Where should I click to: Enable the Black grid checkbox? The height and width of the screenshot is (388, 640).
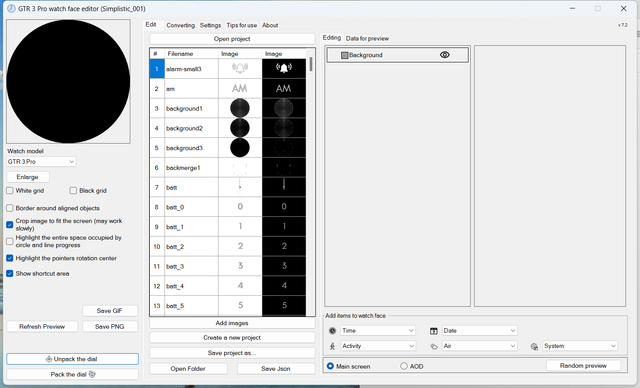pos(73,191)
